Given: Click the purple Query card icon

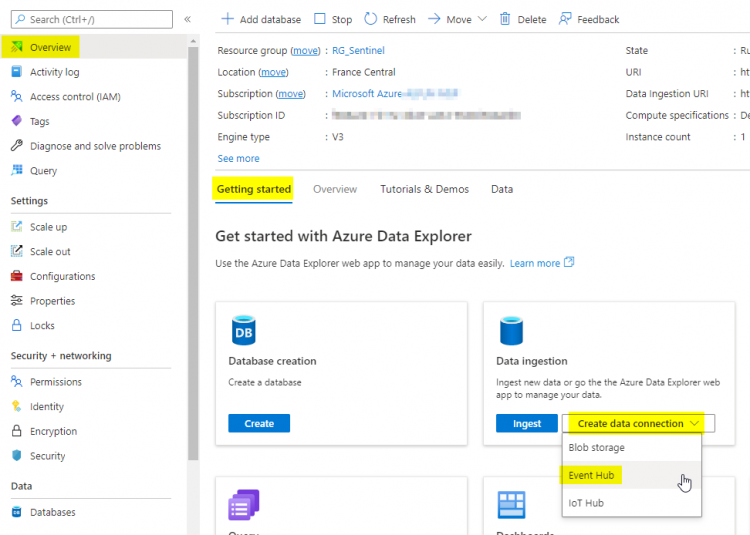Looking at the screenshot, I should 244,504.
